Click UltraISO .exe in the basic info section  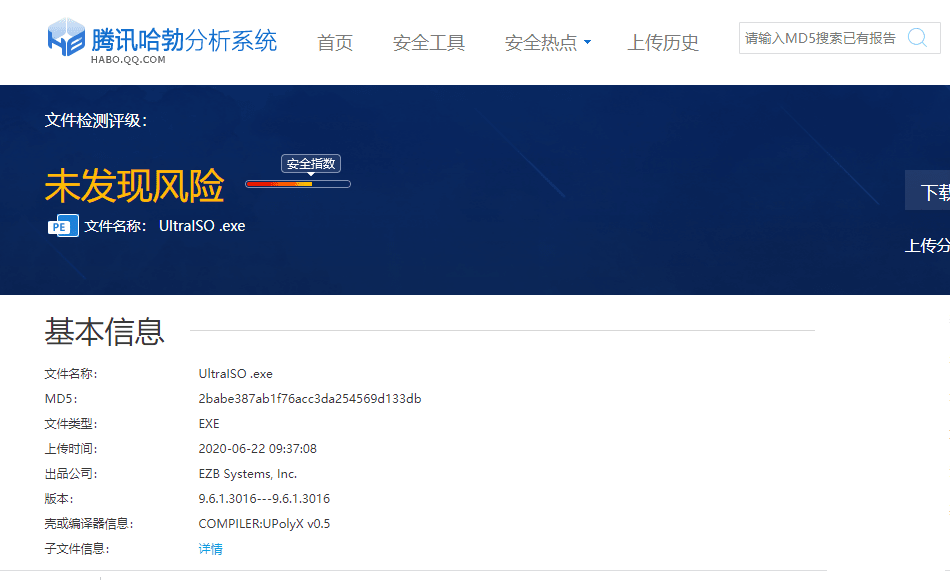point(235,374)
